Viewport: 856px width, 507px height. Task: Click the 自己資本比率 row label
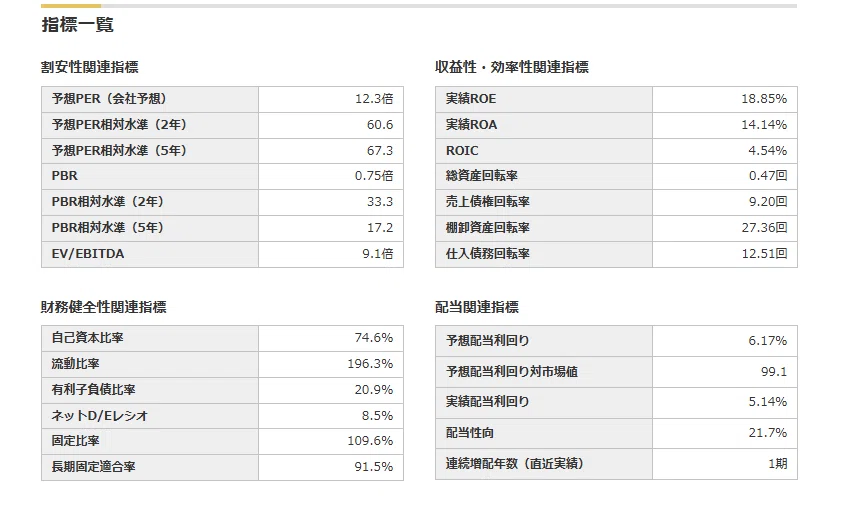87,338
